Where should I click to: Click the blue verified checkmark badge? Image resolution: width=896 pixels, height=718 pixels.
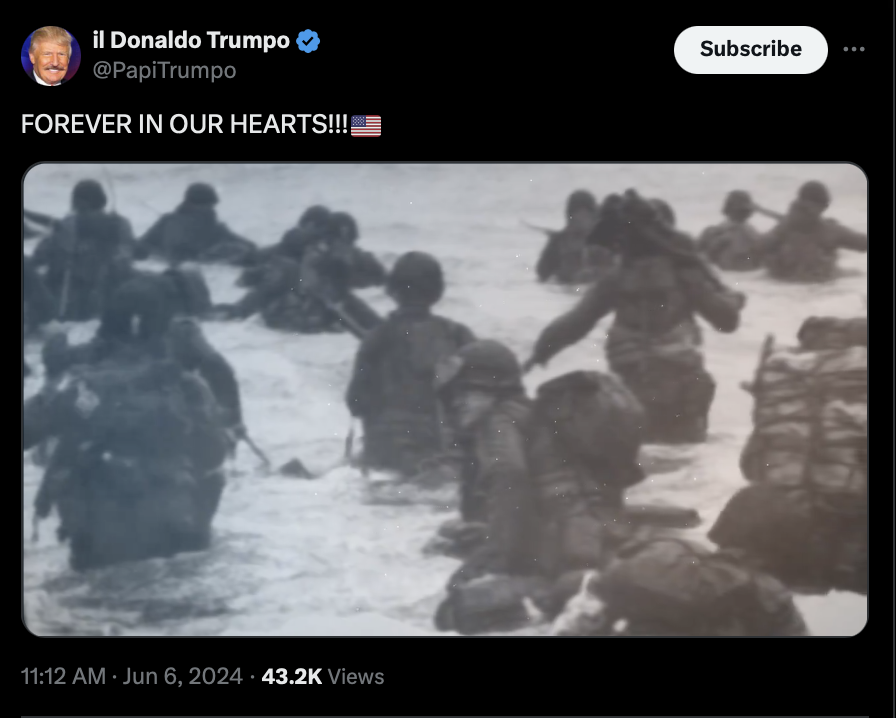pos(309,41)
